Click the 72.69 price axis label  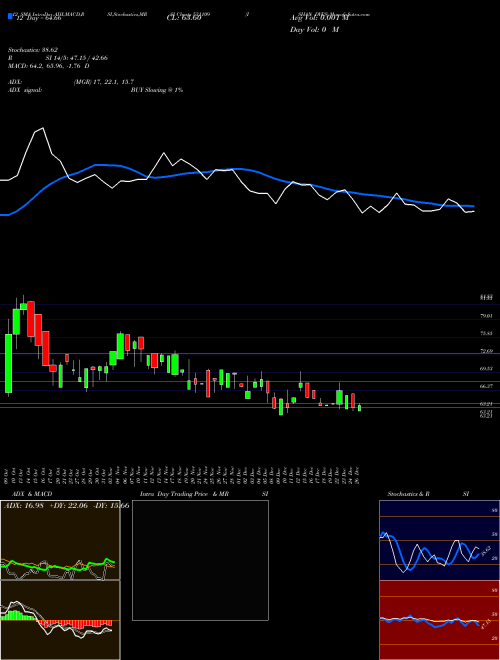487,351
